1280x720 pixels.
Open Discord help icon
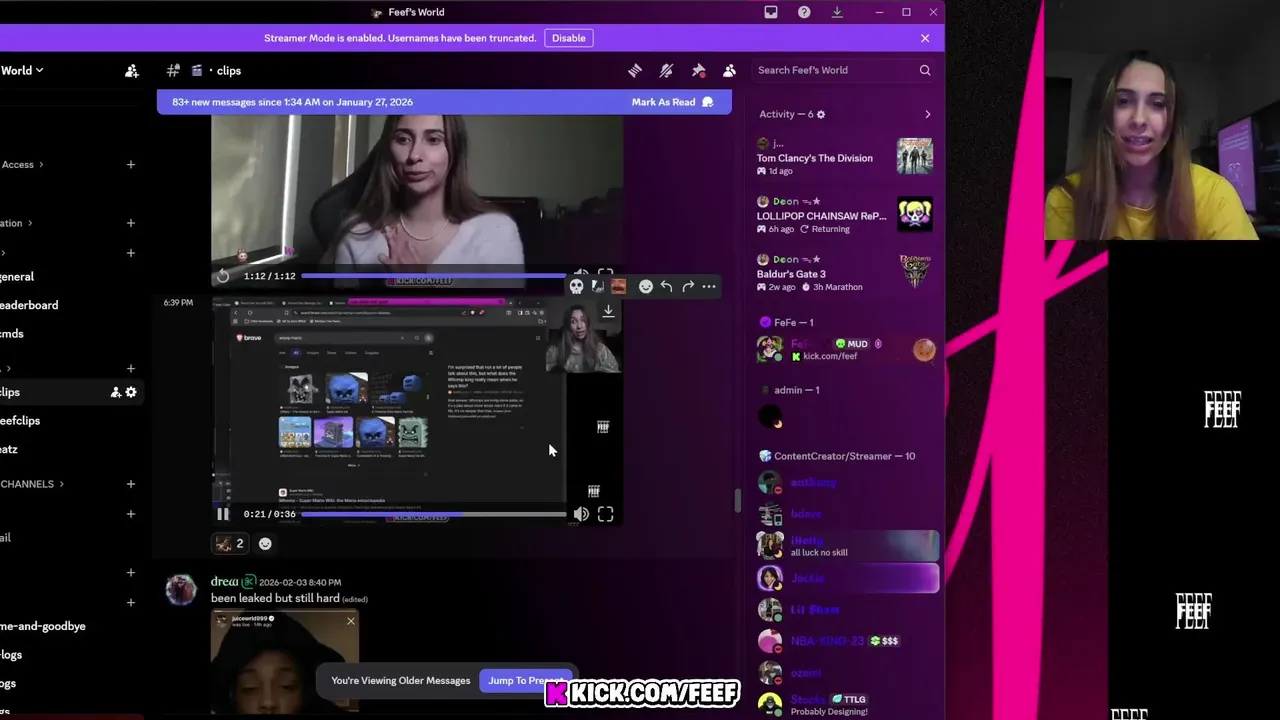pos(804,12)
